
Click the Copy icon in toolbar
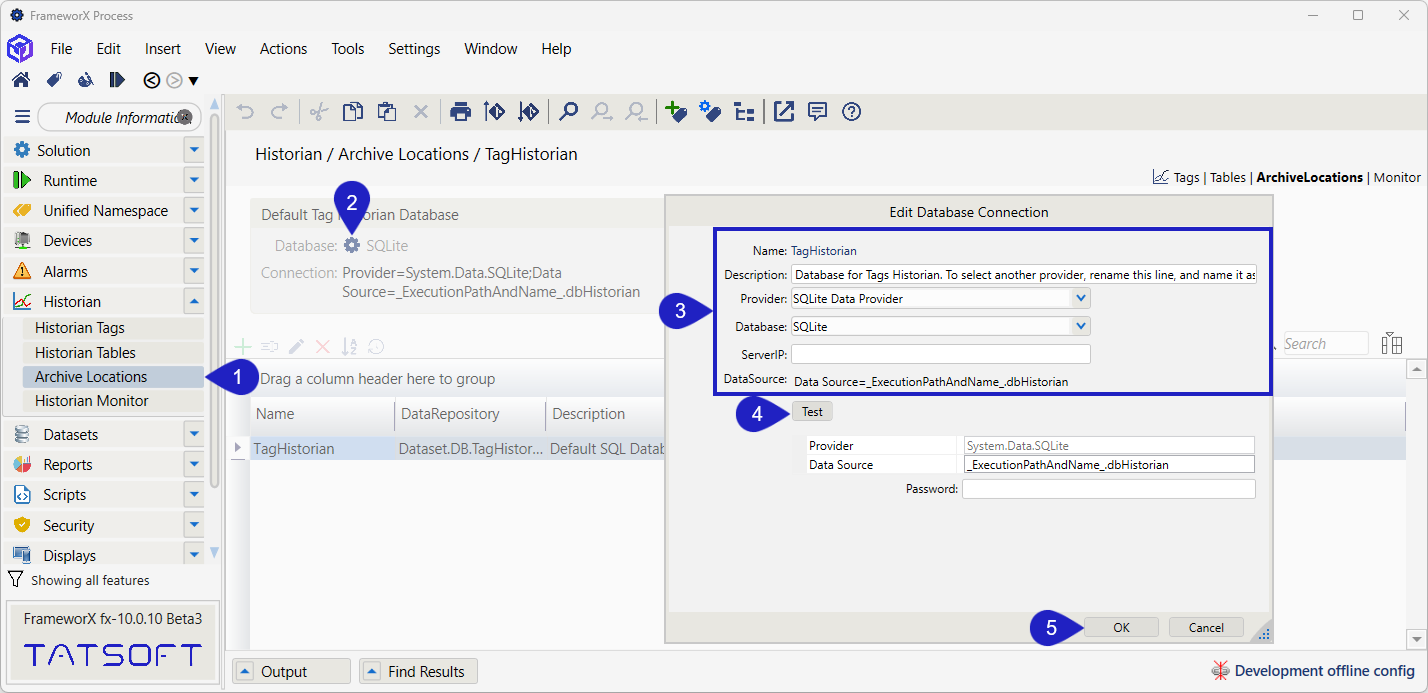tap(352, 112)
